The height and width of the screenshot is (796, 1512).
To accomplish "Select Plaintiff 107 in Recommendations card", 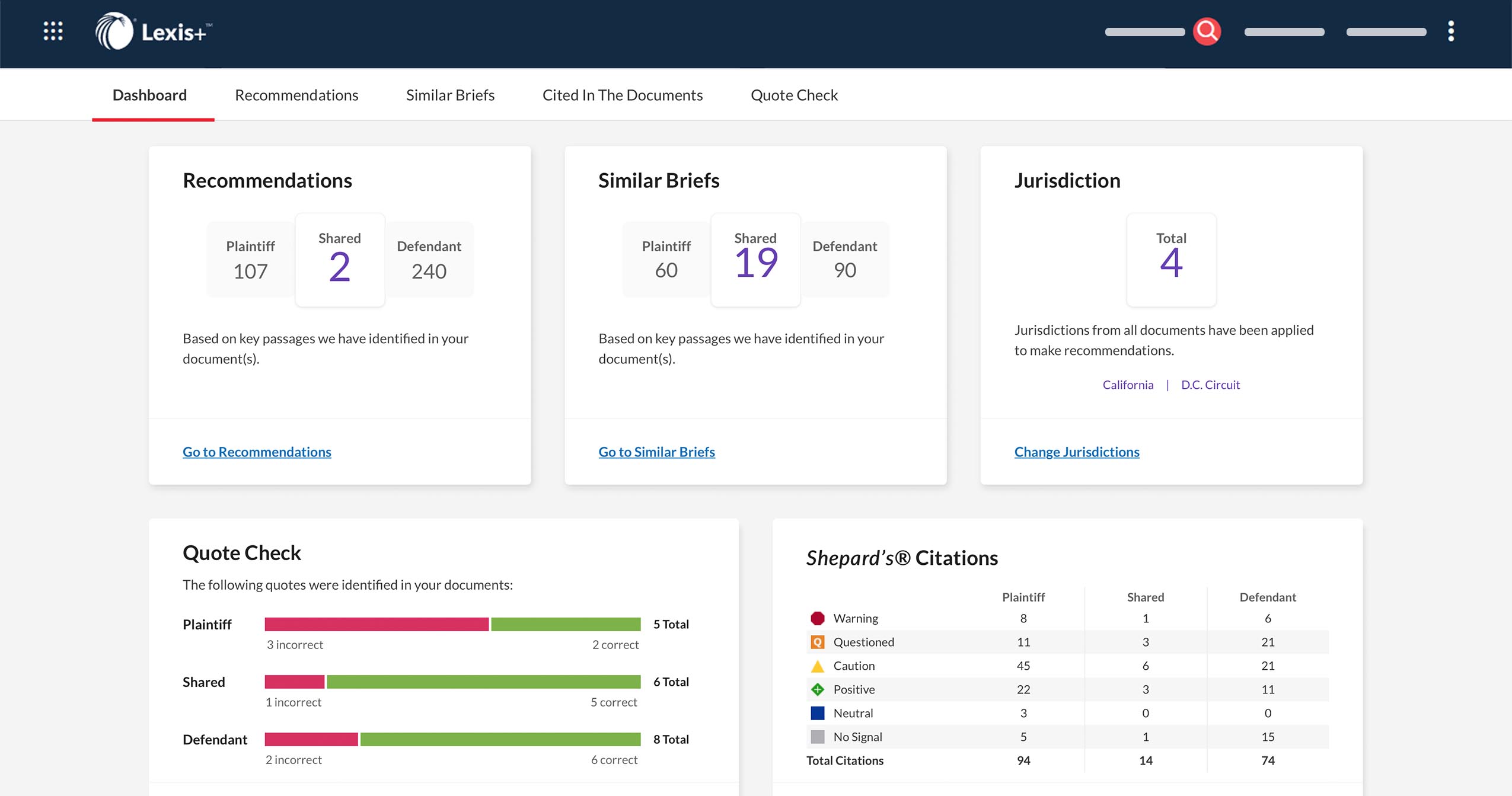I will [250, 259].
